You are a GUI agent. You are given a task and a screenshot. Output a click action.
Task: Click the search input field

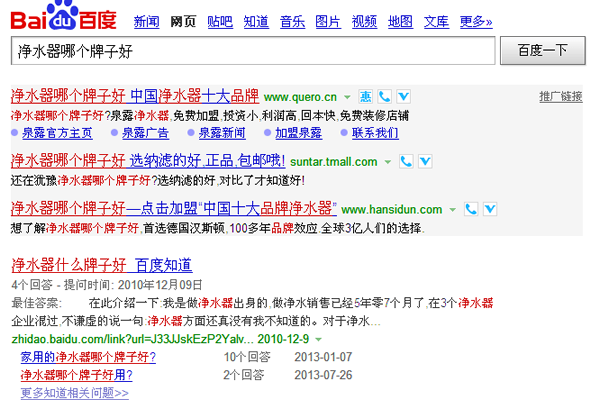coord(253,51)
